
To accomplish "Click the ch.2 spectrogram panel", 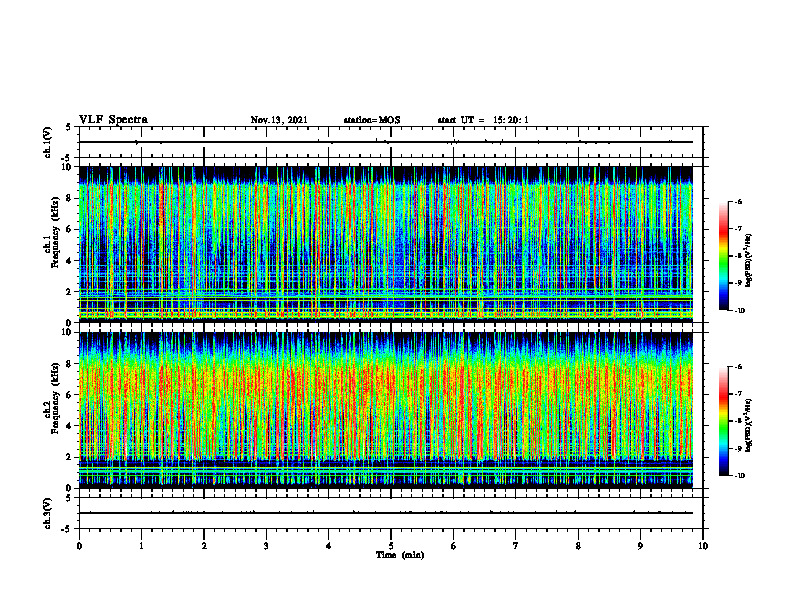I will tap(386, 410).
